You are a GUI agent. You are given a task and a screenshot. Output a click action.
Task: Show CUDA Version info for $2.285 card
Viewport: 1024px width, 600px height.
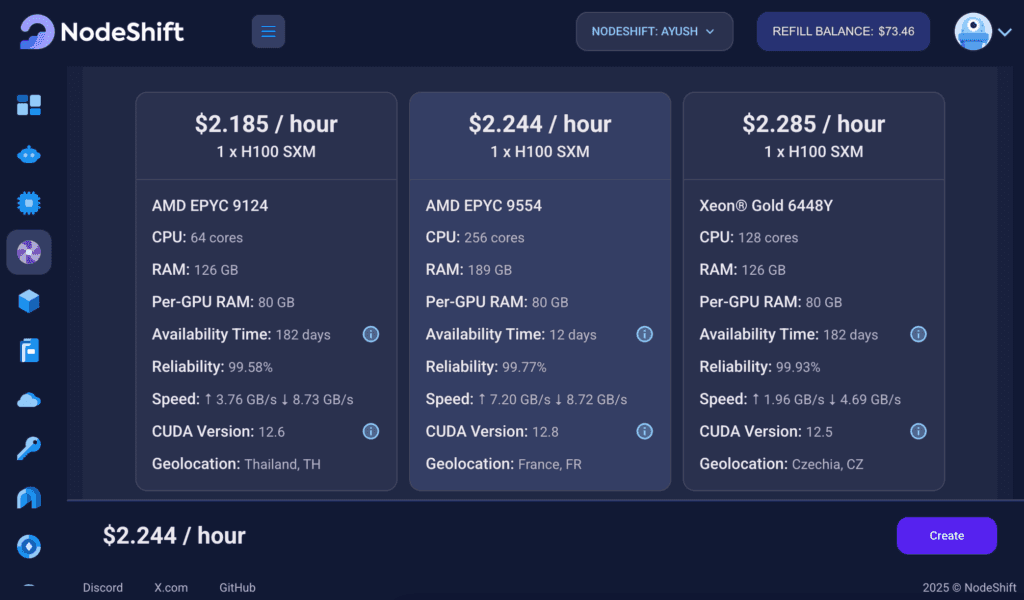918,432
